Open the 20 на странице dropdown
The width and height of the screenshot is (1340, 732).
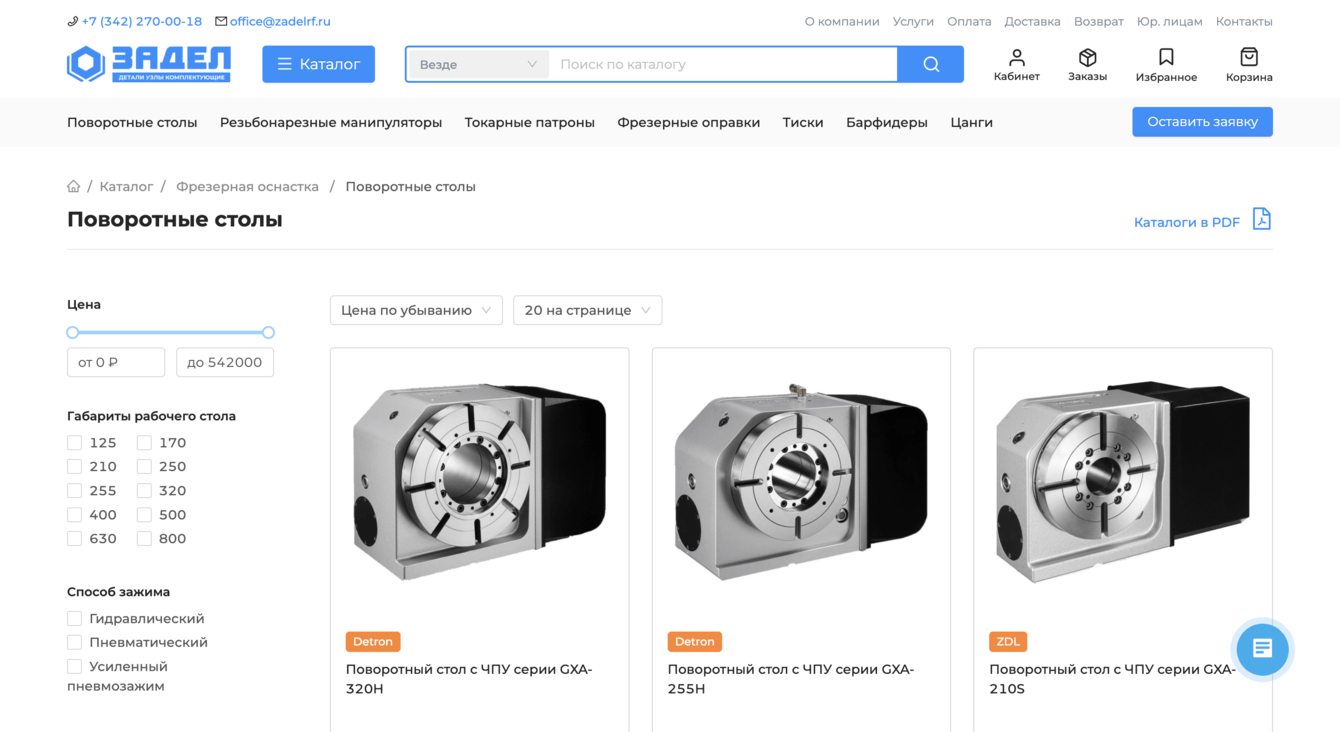(587, 310)
